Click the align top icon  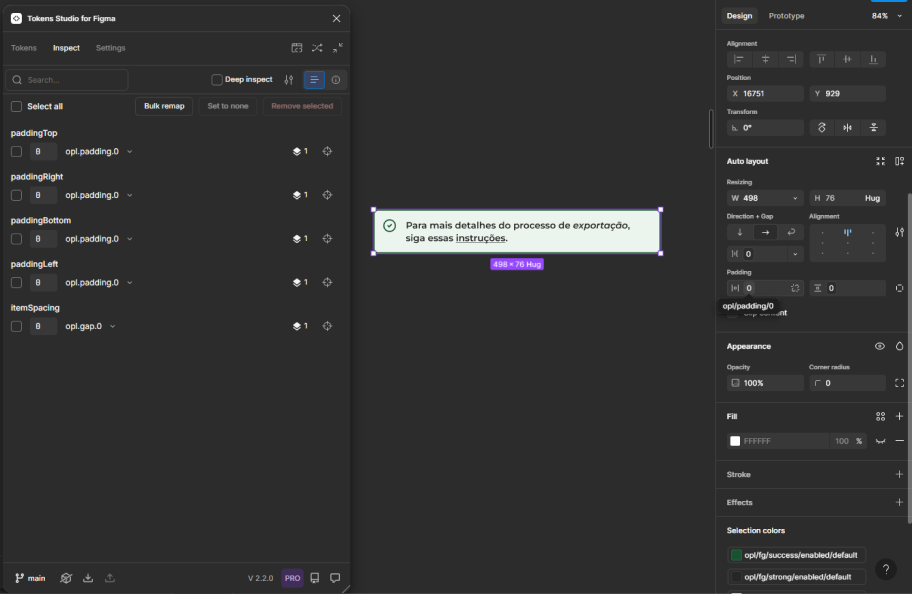point(821,60)
